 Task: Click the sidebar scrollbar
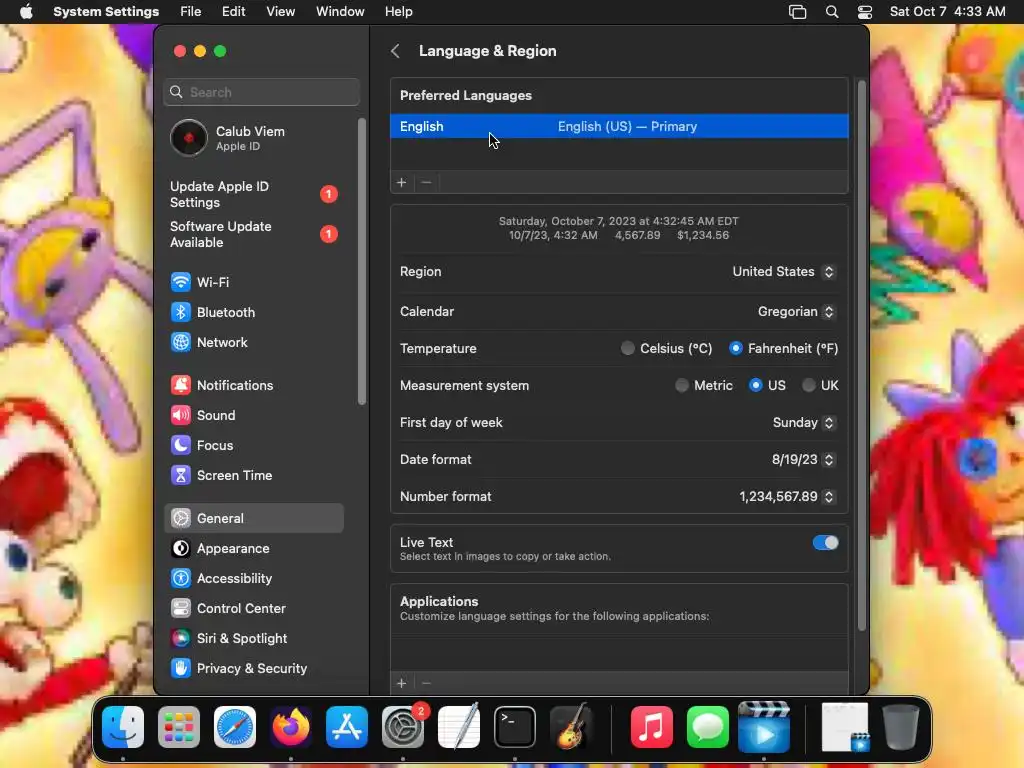coord(362,261)
